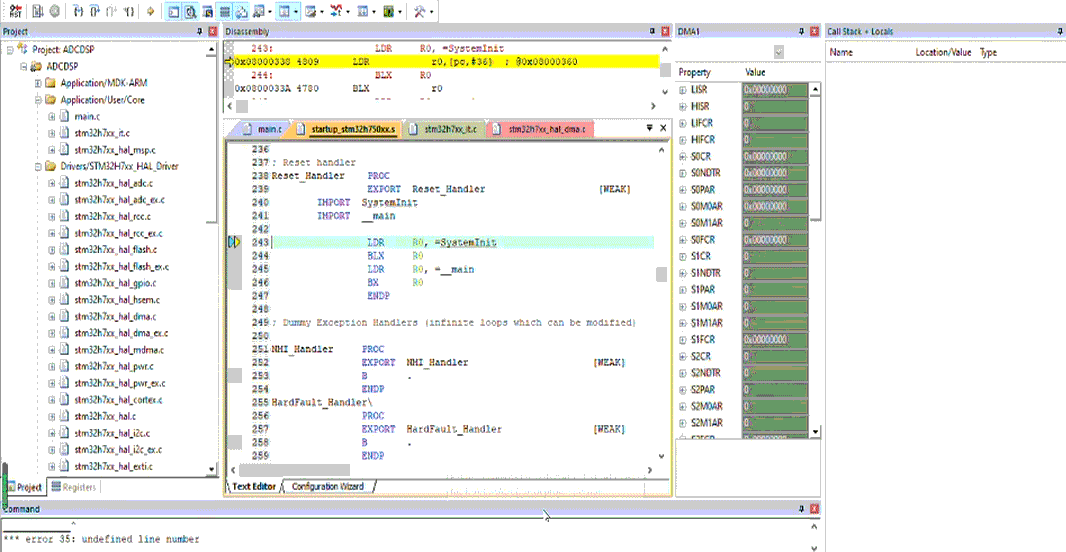The width and height of the screenshot is (1066, 552).
Task: Click the Trace Windows toolbar icon
Action: pos(363,11)
